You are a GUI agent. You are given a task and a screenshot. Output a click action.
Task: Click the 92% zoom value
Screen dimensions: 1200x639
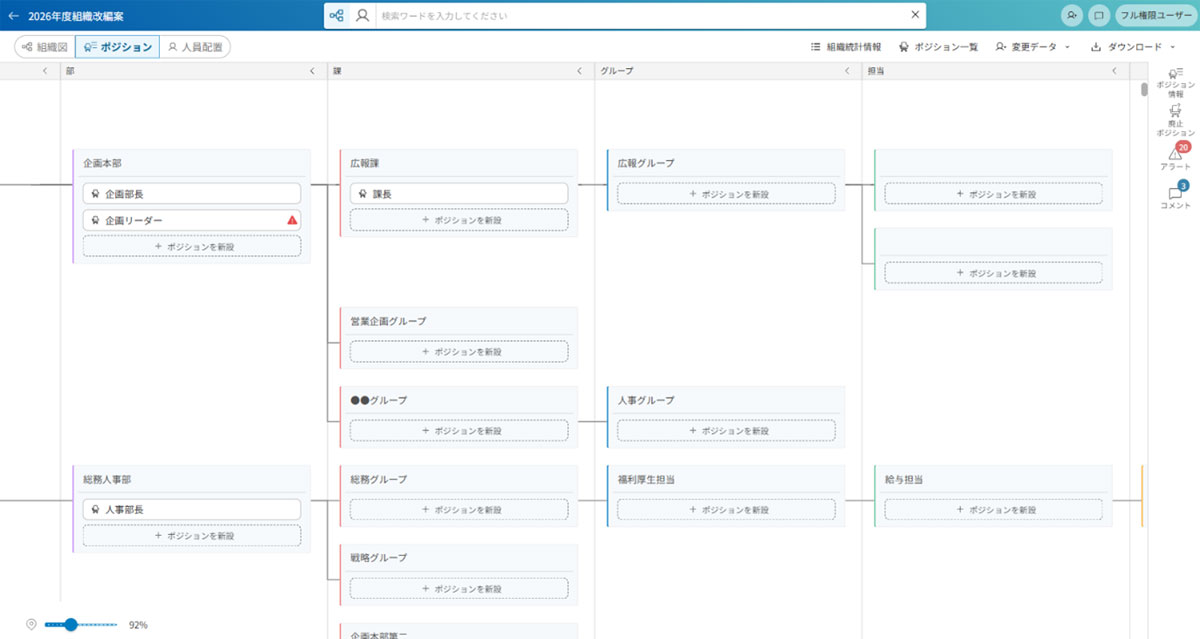click(x=138, y=625)
